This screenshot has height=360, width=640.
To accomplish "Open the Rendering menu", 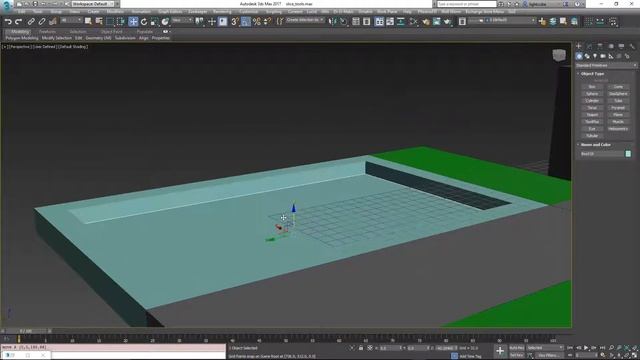I will 222,12.
